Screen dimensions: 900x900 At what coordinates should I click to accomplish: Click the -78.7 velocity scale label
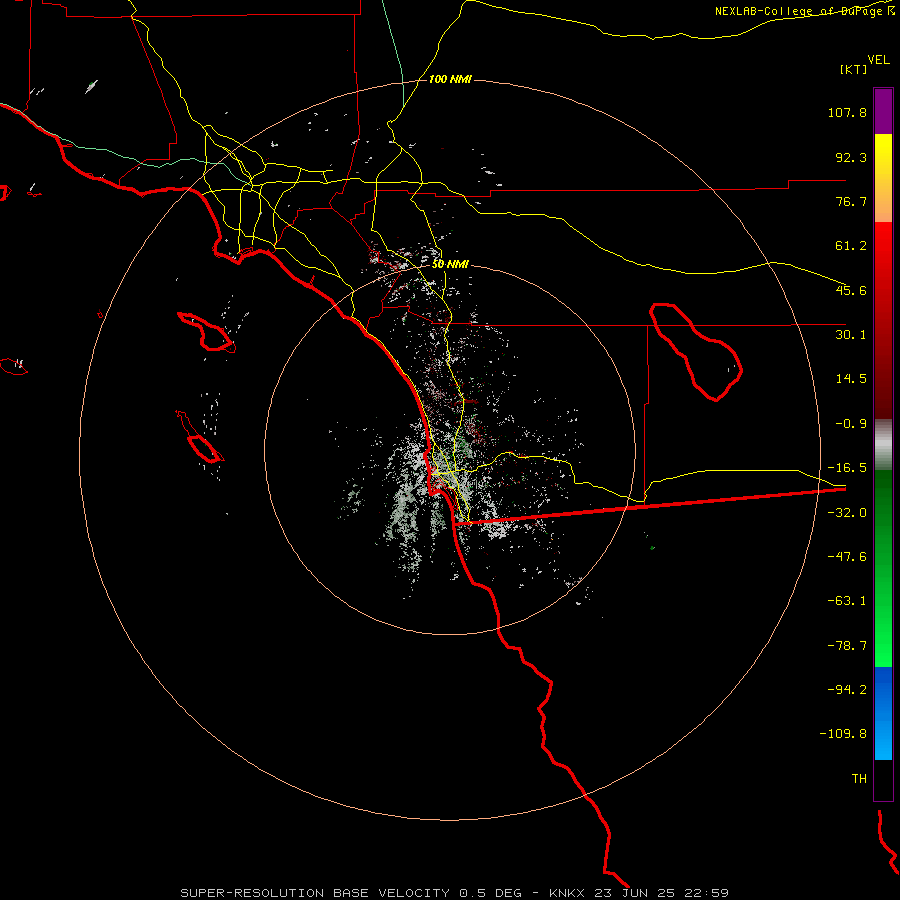pyautogui.click(x=847, y=646)
